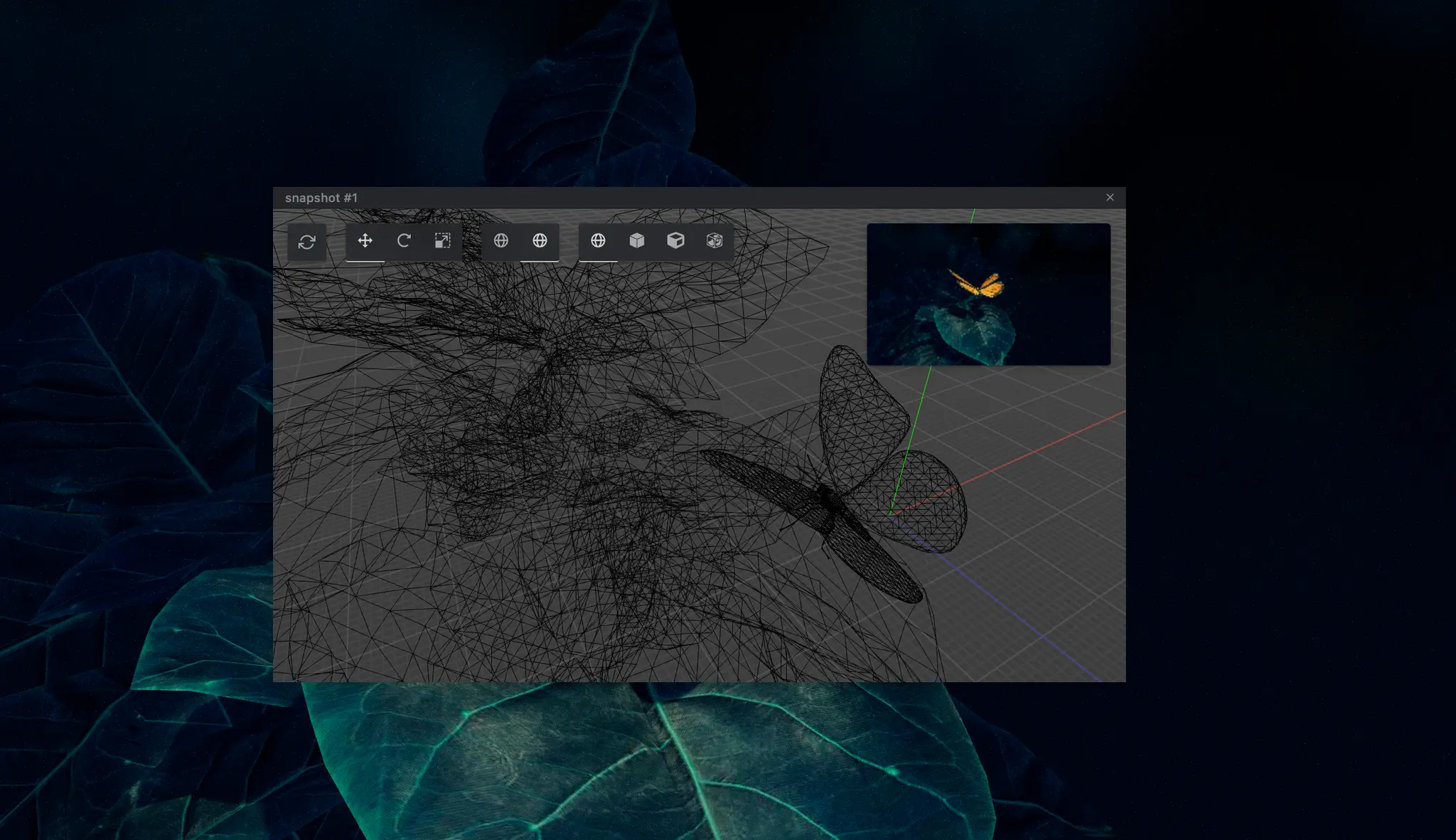Choose the open cube wireframe shading mode
Viewport: 1456px width, 840px height.
pos(675,241)
